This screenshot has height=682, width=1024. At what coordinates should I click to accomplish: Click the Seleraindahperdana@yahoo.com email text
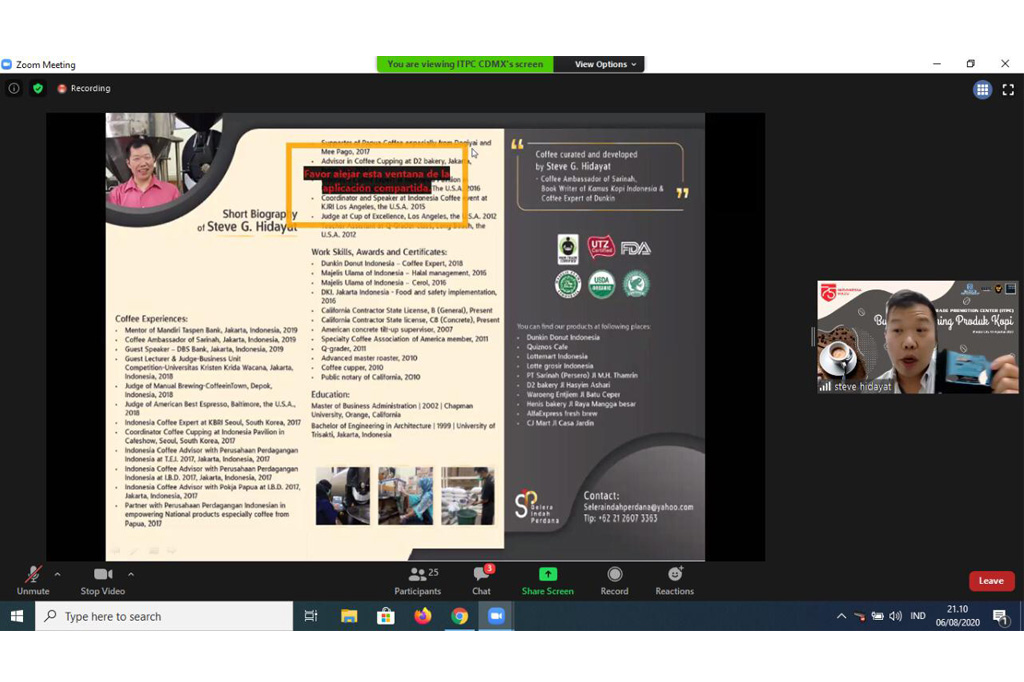pos(639,507)
